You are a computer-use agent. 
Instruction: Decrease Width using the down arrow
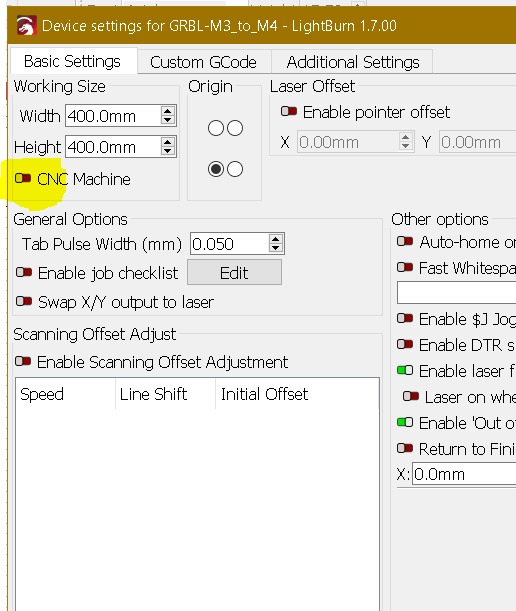[x=168, y=120]
